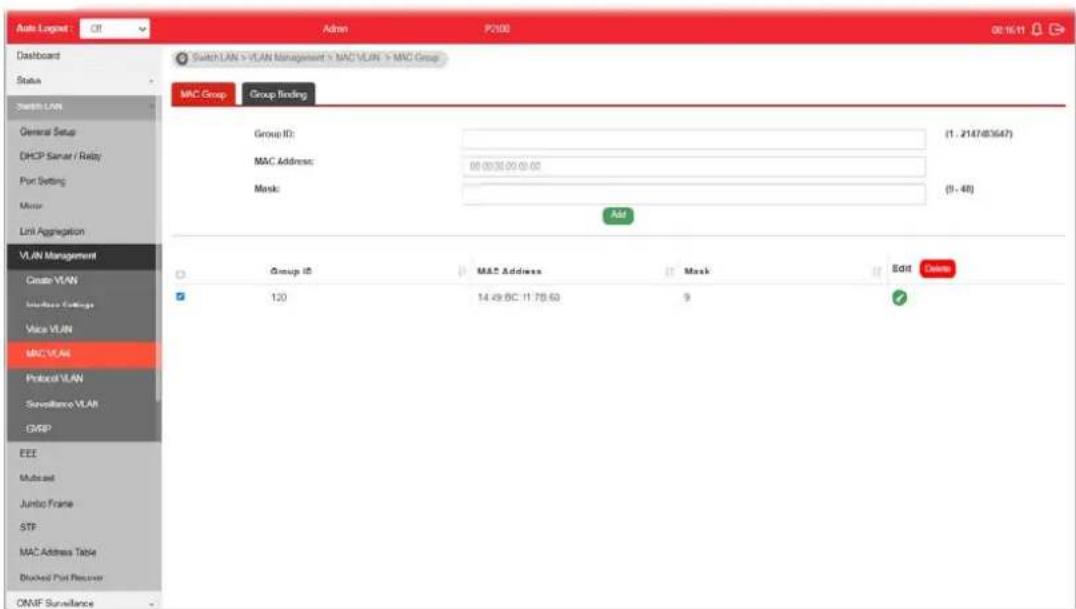
Task: Open Interface Settings submenu item
Action: 60,304
